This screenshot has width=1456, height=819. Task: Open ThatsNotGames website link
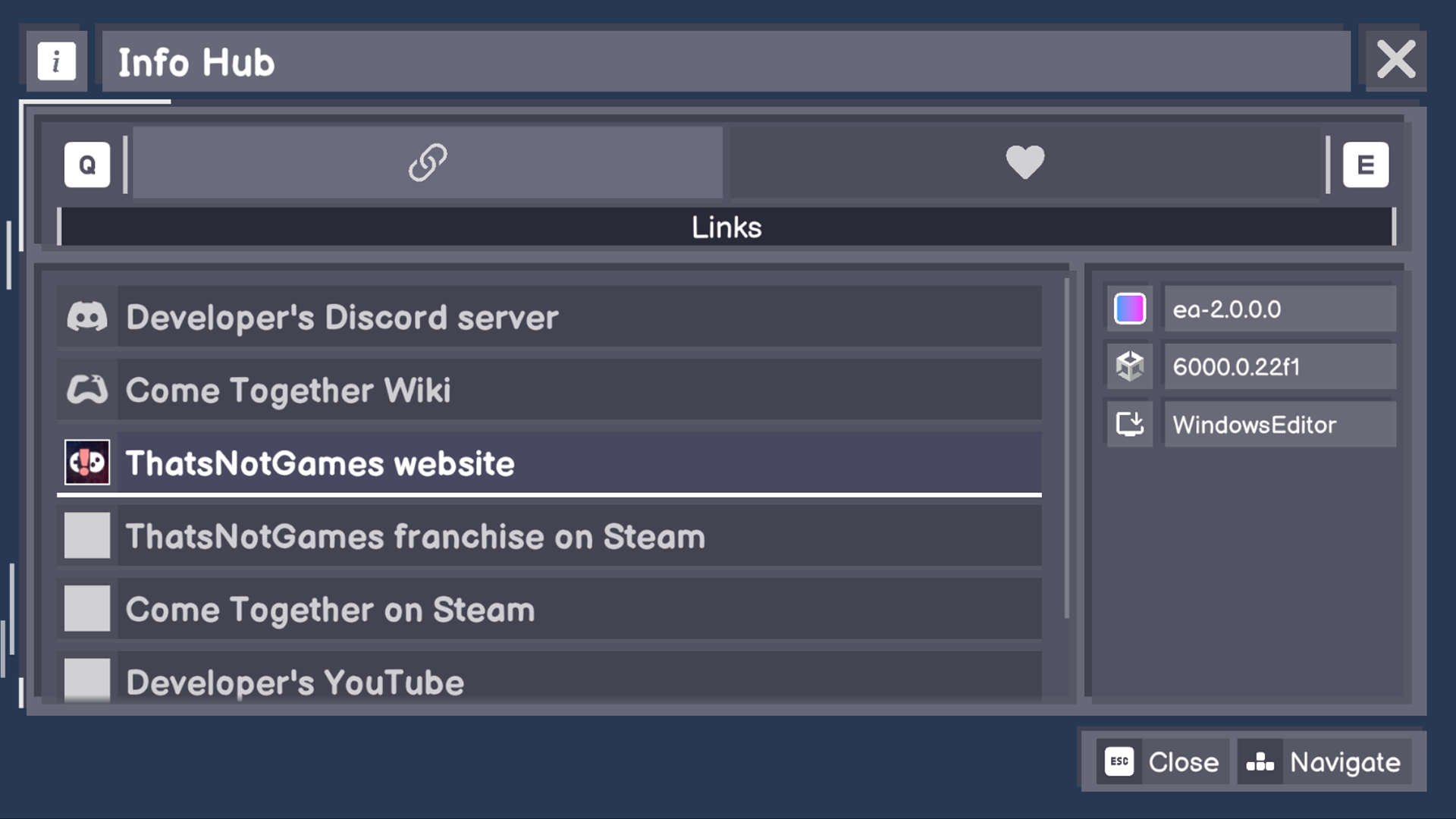click(548, 463)
